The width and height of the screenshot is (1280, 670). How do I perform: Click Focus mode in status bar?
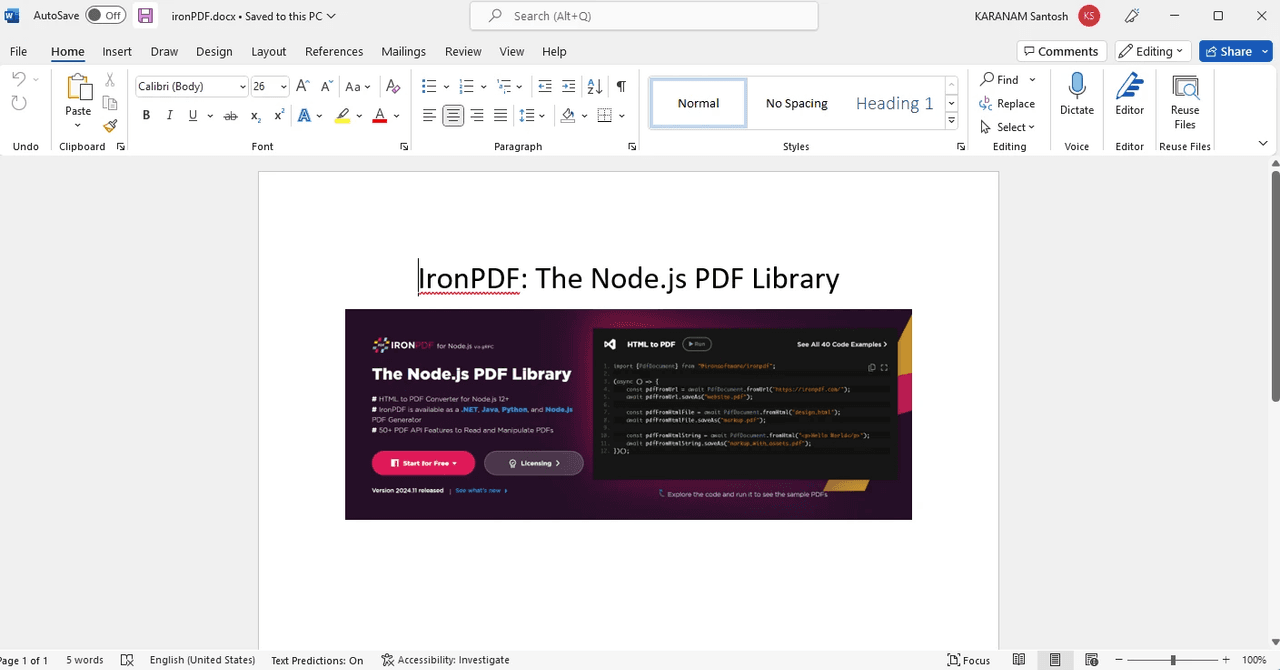coord(969,660)
